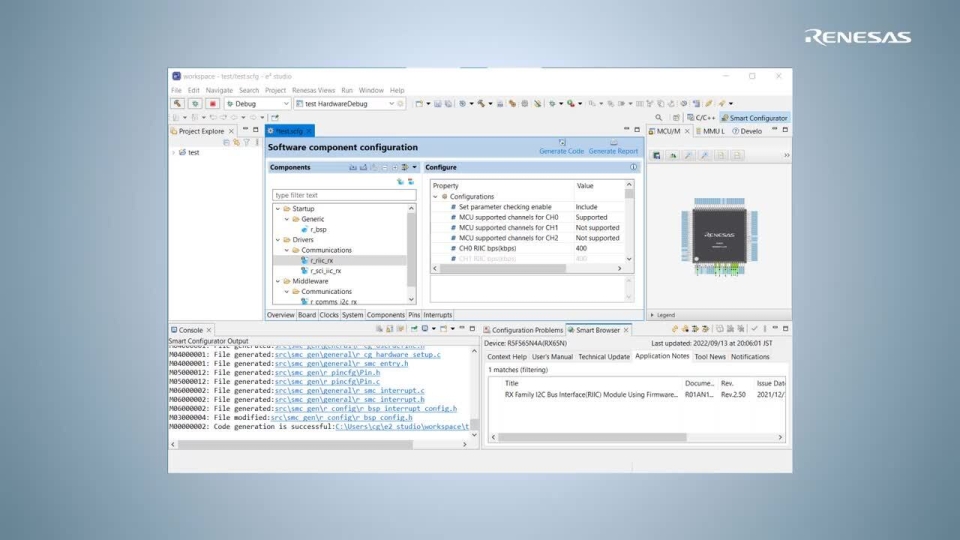The height and width of the screenshot is (540, 960).
Task: Open the test HardwareDebug configuration dropdown
Action: coord(391,103)
